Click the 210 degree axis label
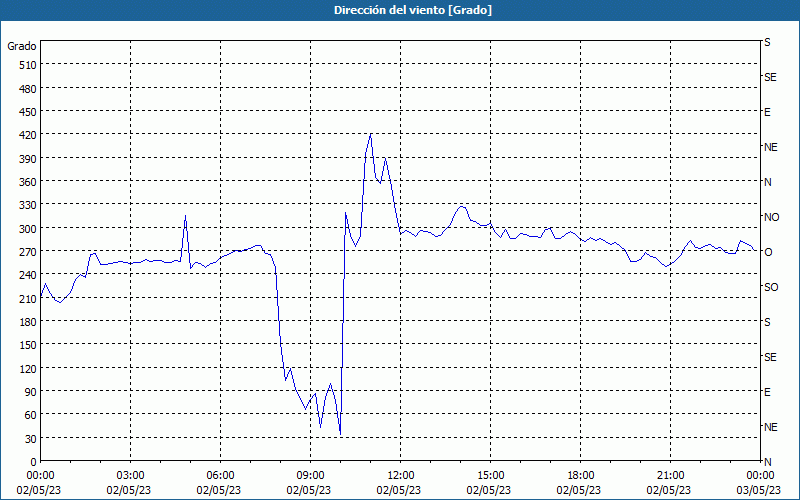This screenshot has width=800, height=500. (x=28, y=298)
